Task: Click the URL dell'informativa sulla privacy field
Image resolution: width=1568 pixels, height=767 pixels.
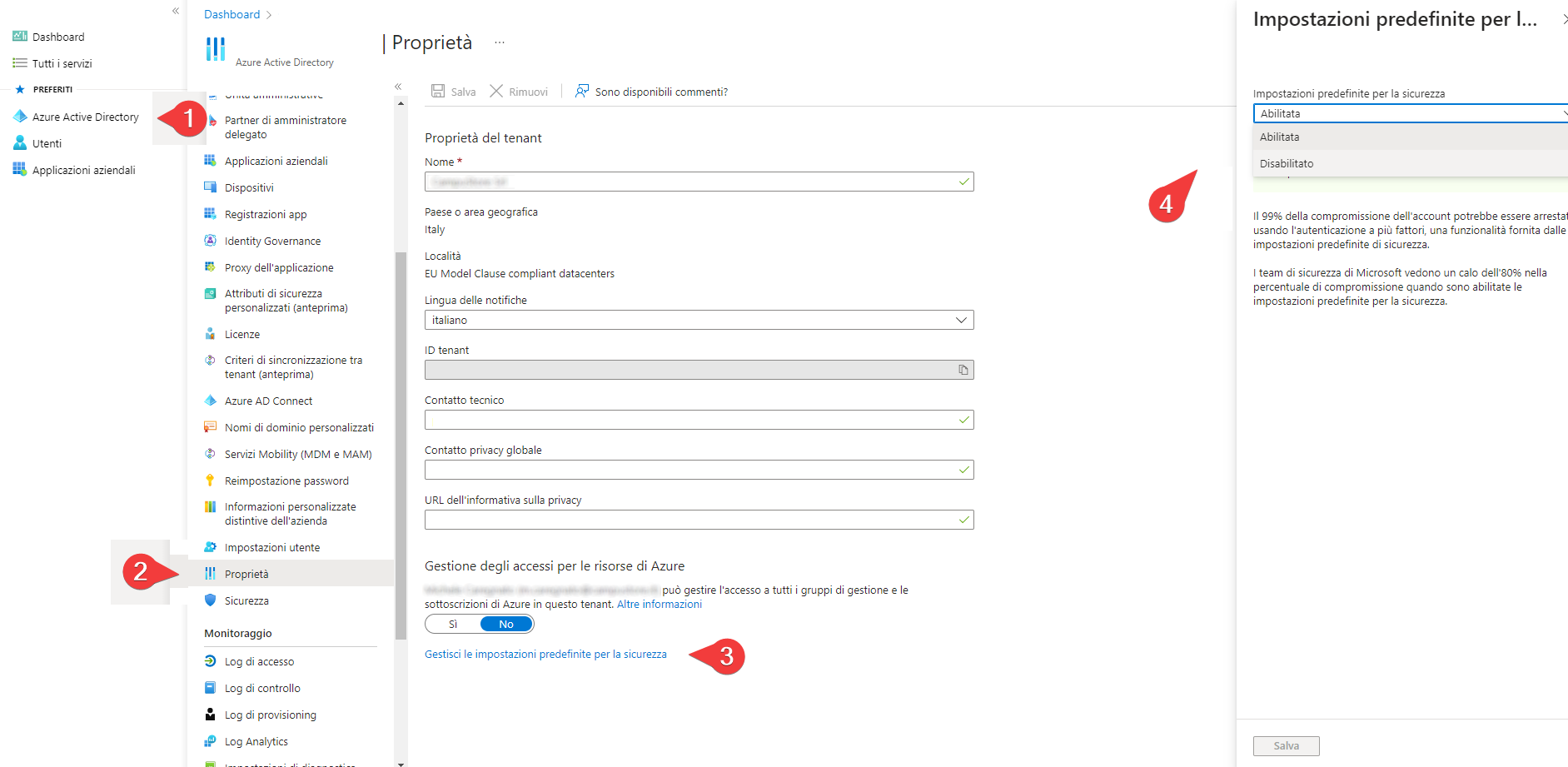Action: coord(699,520)
